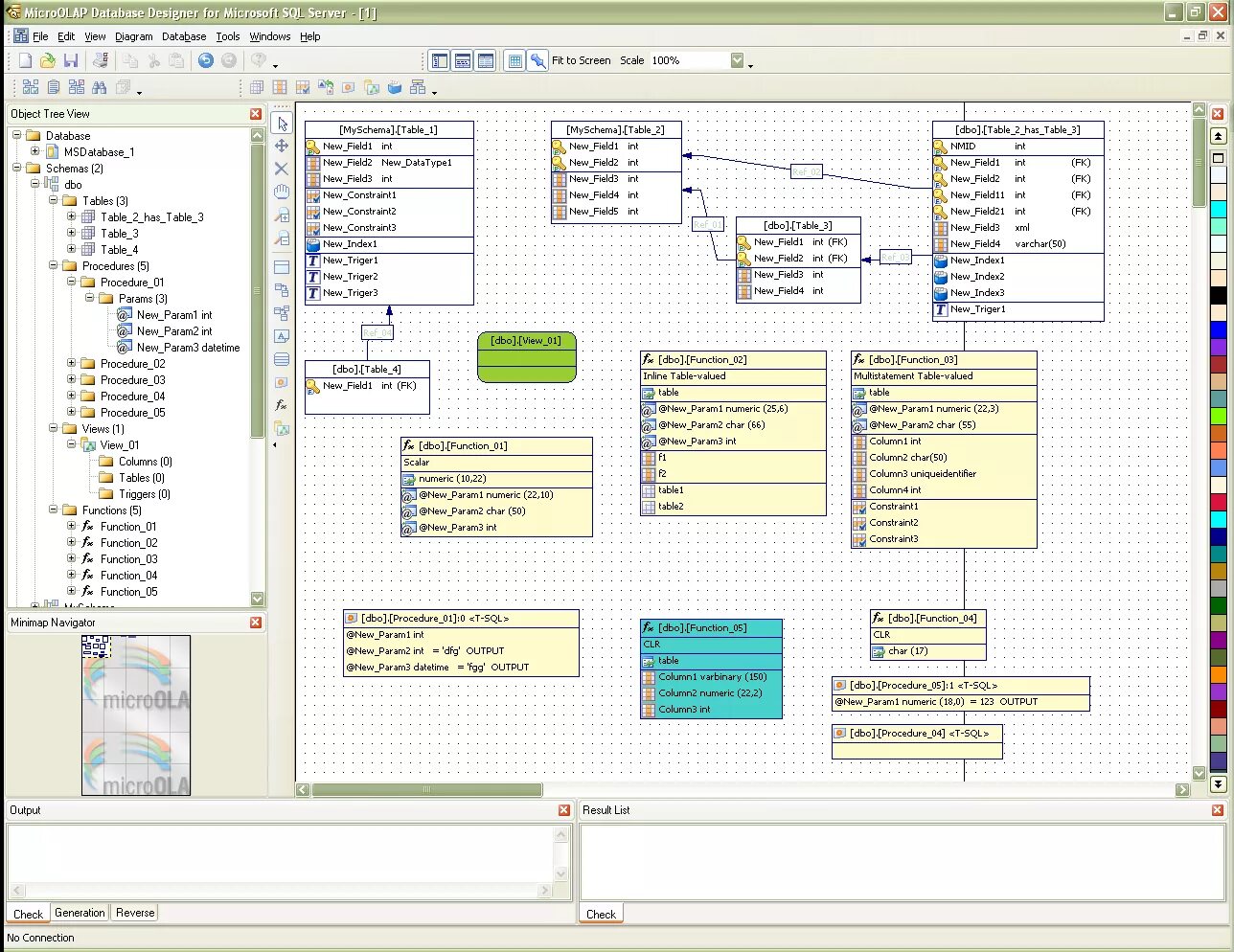Click the Fit to Screen button
This screenshot has height=952, width=1234.
581,60
